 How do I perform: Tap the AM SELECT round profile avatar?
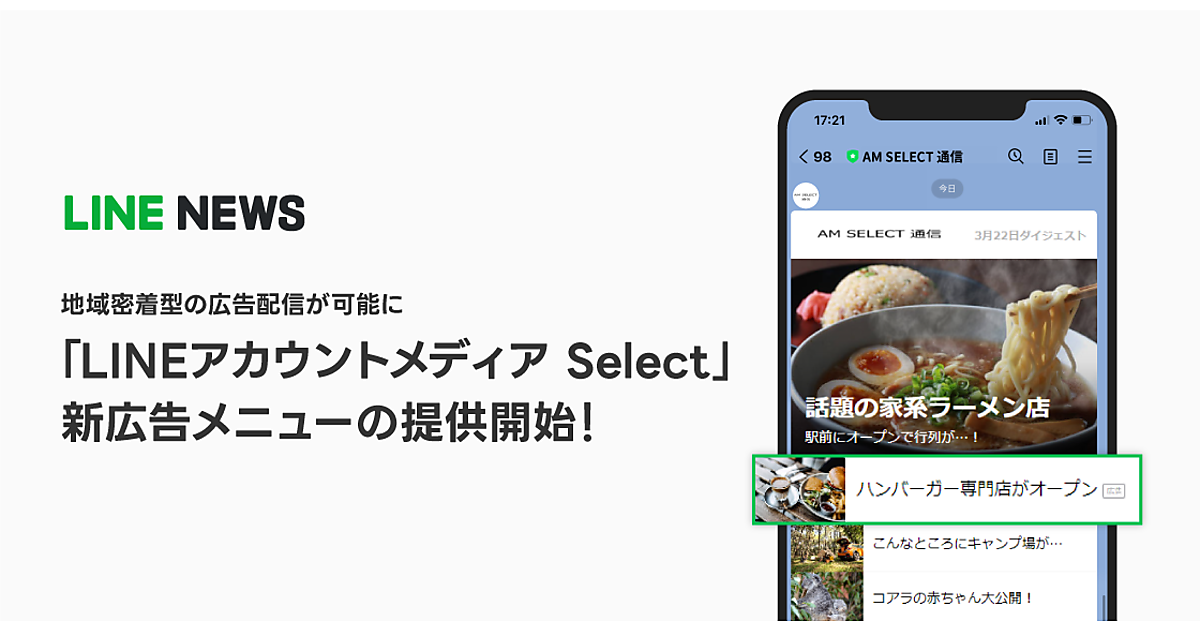click(806, 195)
